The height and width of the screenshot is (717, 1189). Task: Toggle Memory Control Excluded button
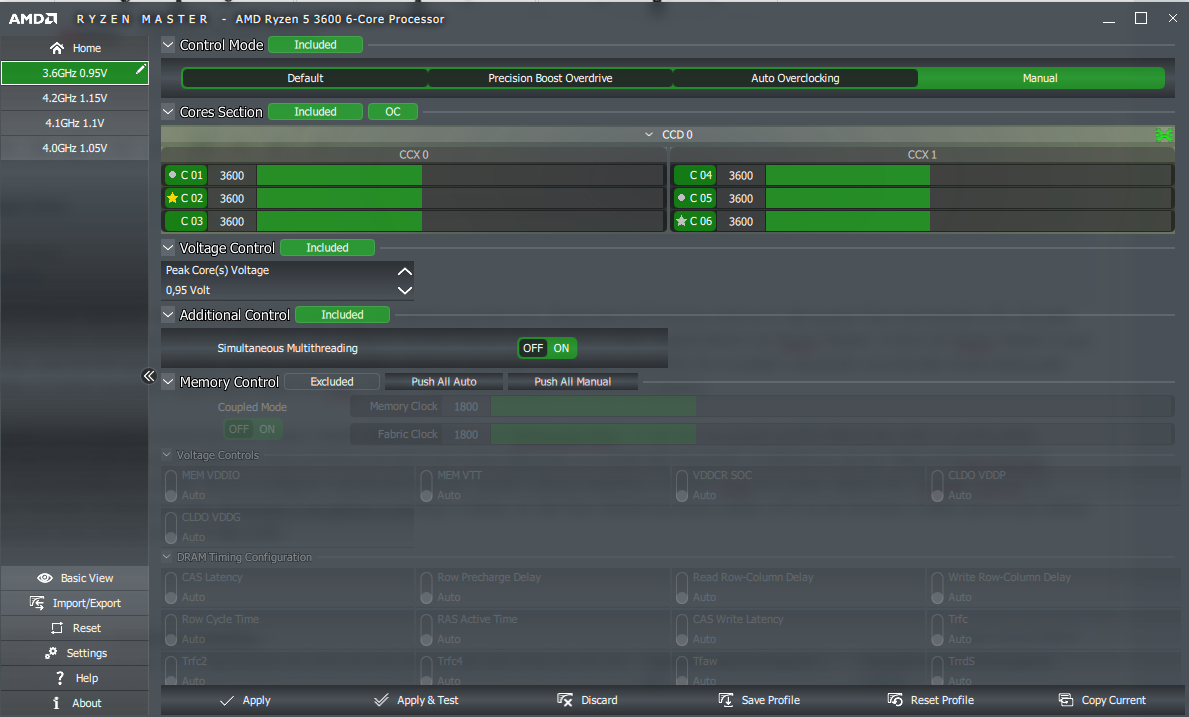332,382
